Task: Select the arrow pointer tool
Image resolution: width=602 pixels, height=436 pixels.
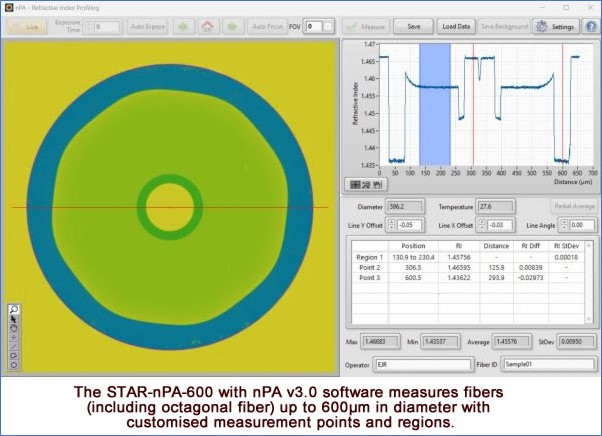Action: (14, 319)
